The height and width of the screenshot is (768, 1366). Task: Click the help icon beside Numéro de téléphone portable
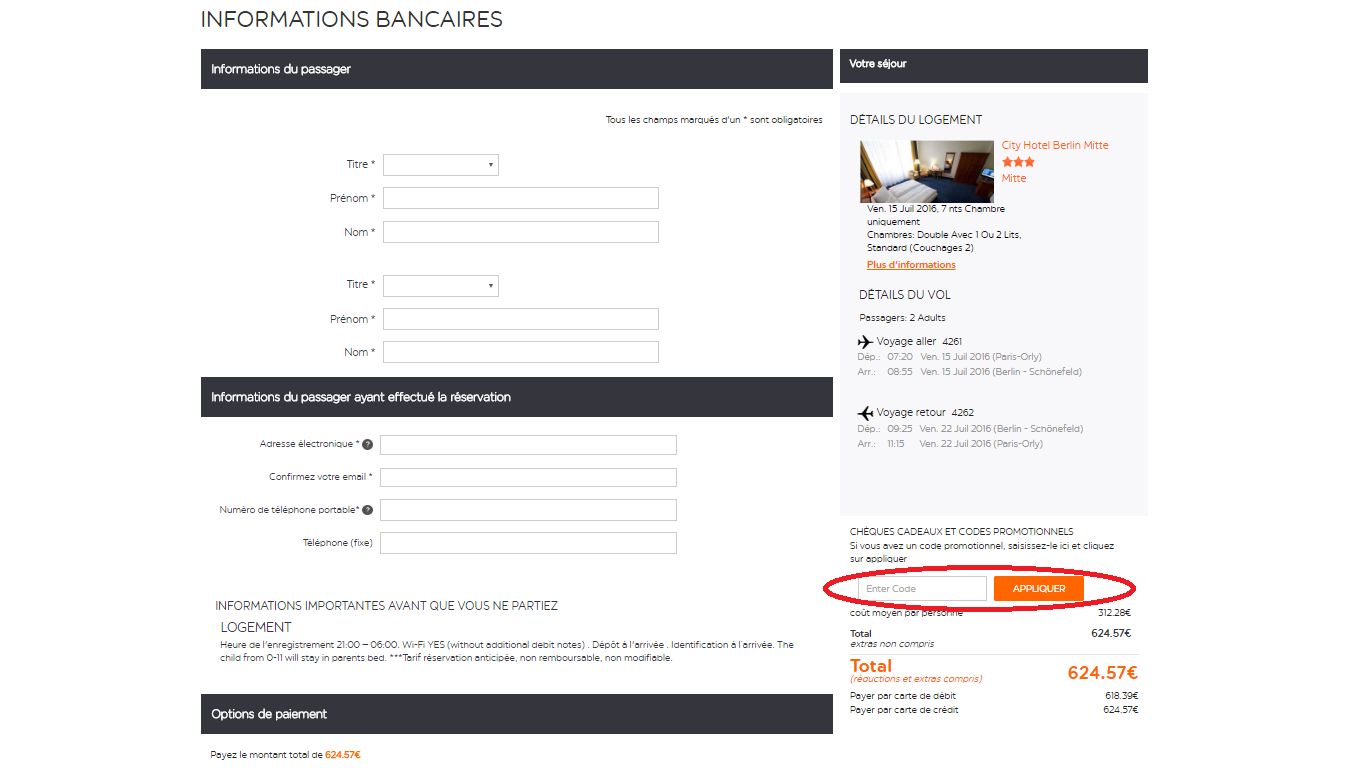click(367, 509)
